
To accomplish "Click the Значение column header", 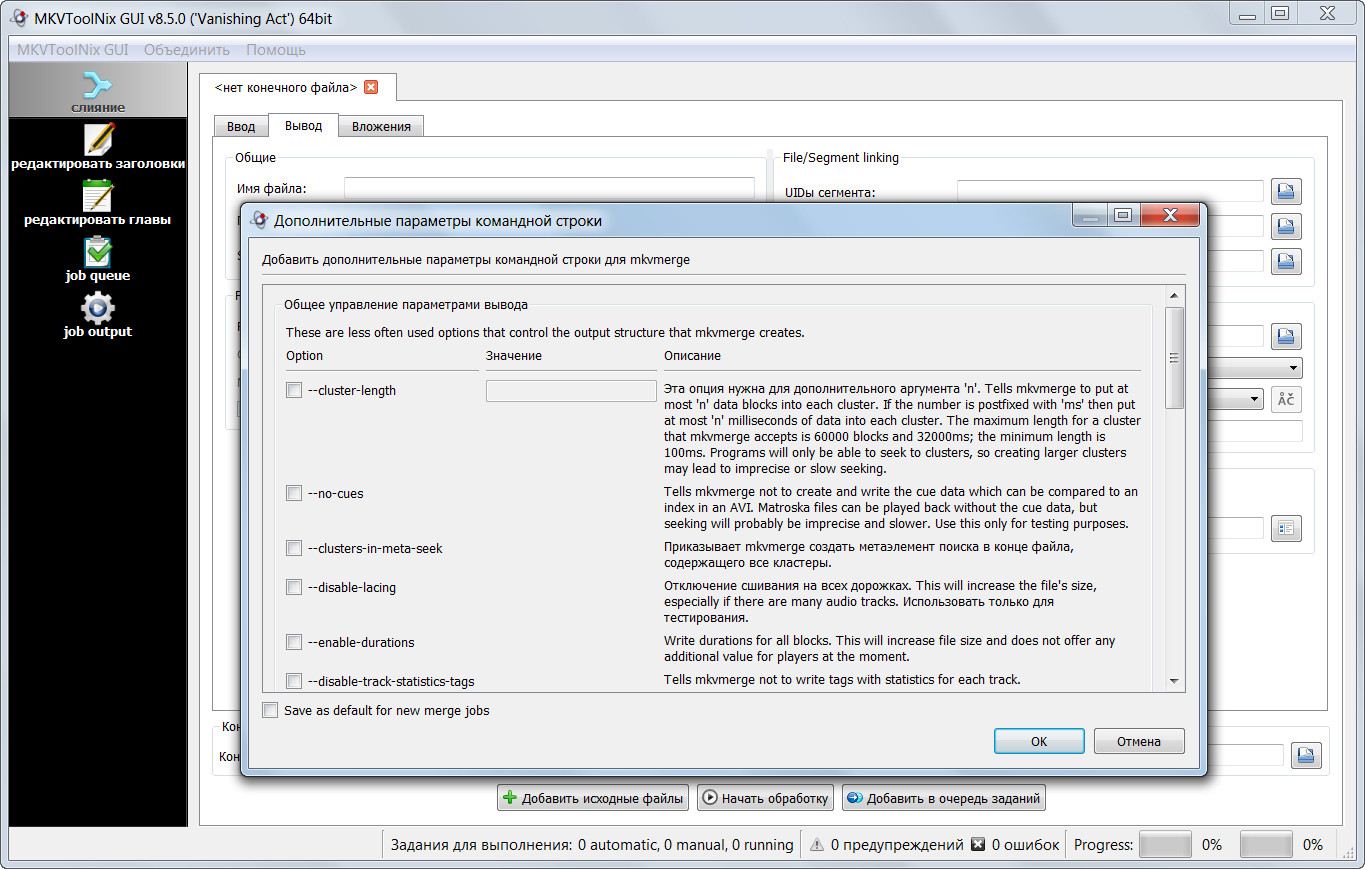I will click(x=514, y=356).
